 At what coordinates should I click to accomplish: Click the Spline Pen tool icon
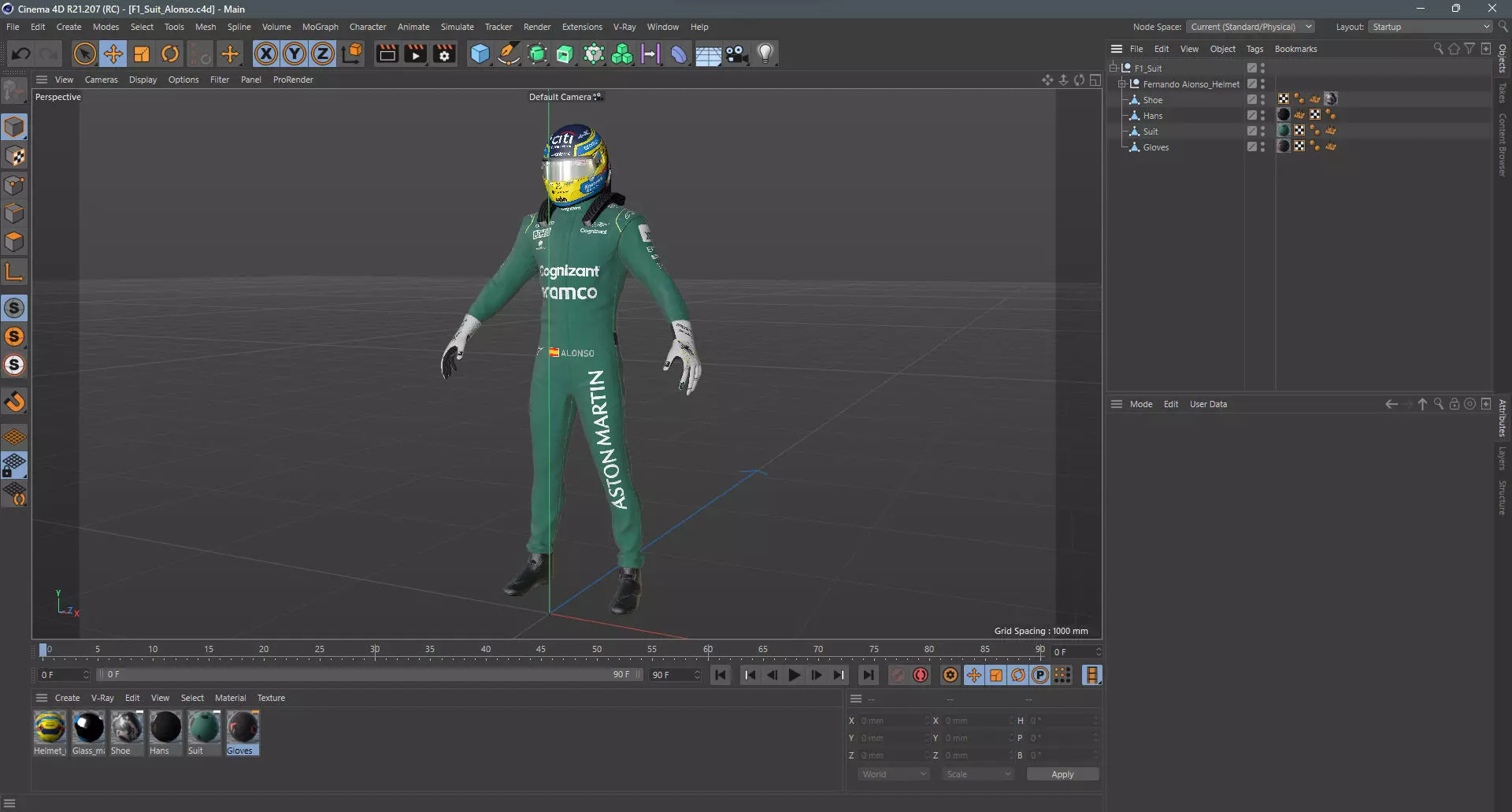coord(509,54)
